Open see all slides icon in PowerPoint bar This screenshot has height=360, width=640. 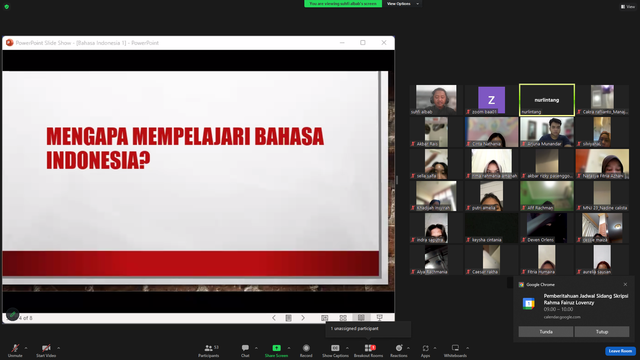(x=289, y=318)
